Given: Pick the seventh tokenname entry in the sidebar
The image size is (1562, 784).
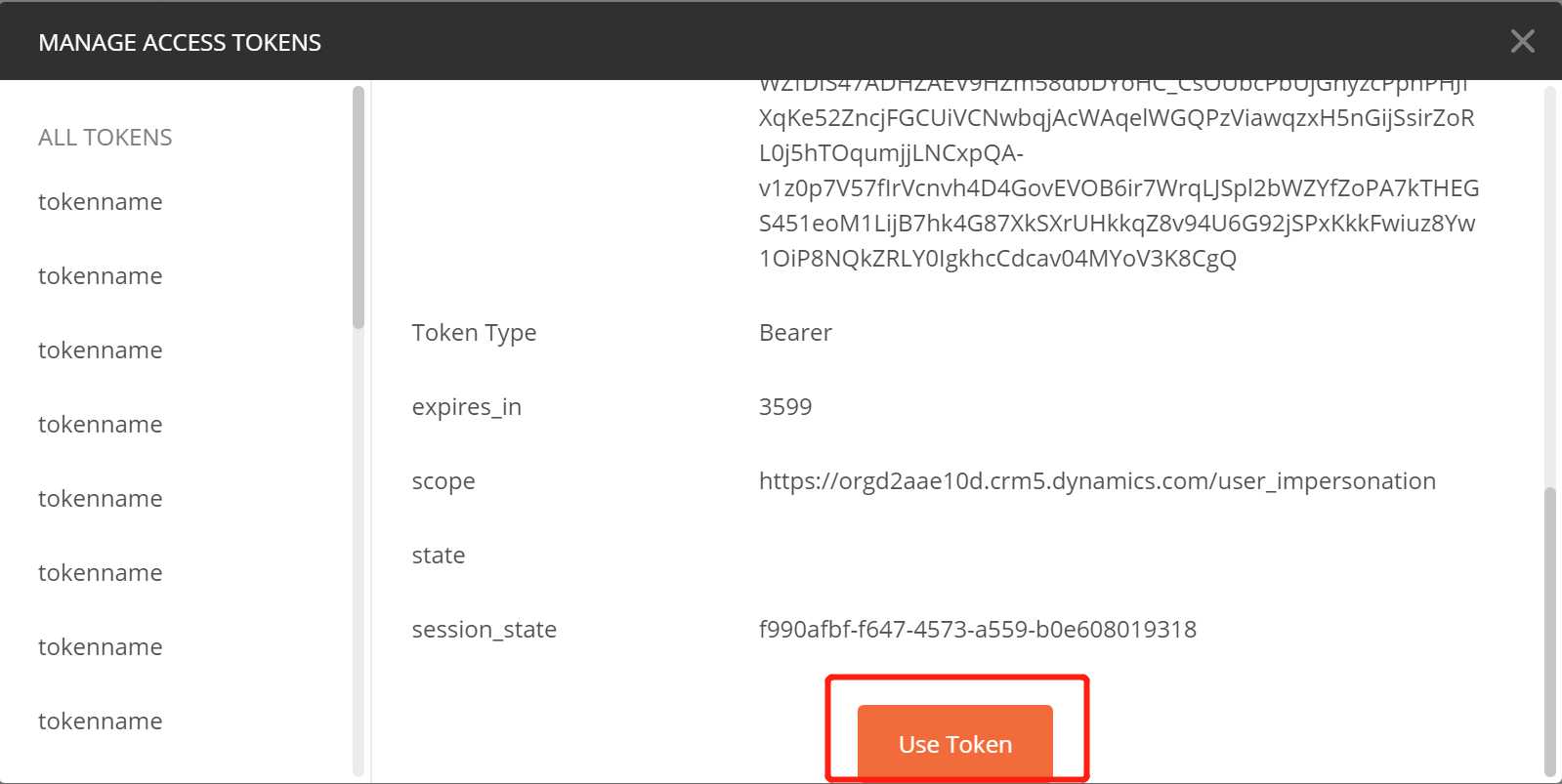Looking at the screenshot, I should (x=101, y=647).
